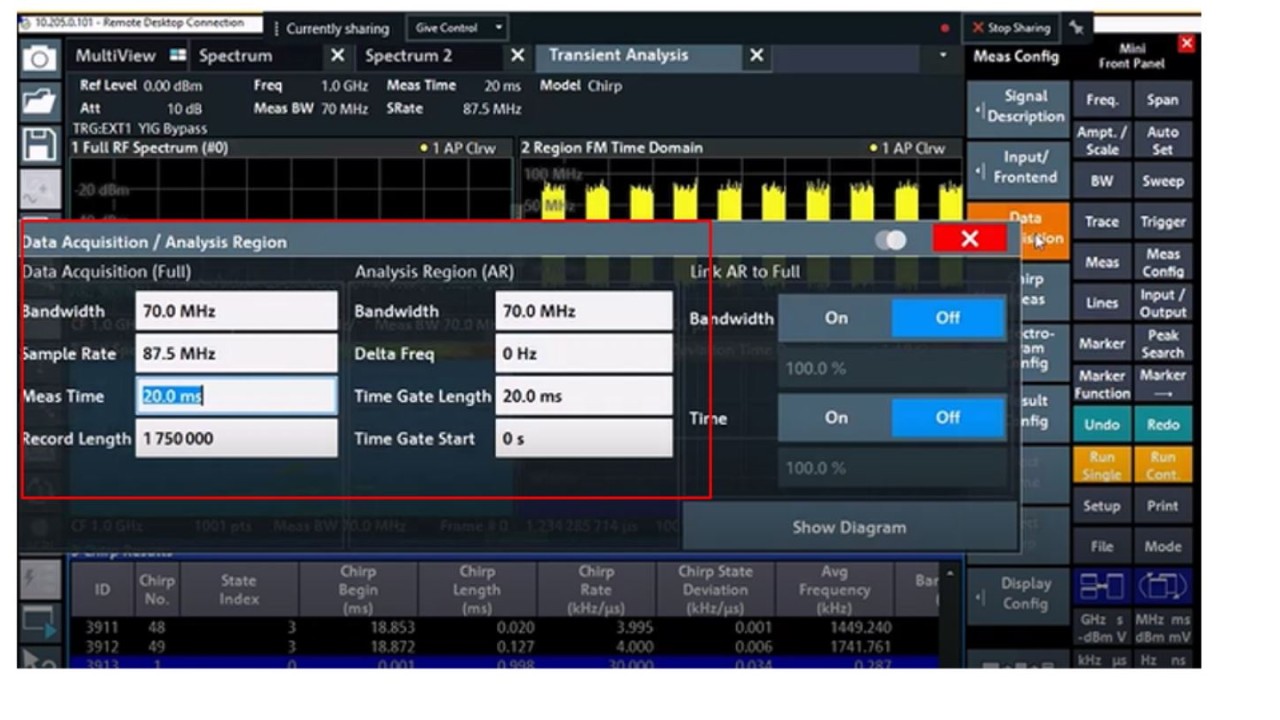Select the Transient Analysis tab
Screen dimensions: 1280x720
(618, 56)
